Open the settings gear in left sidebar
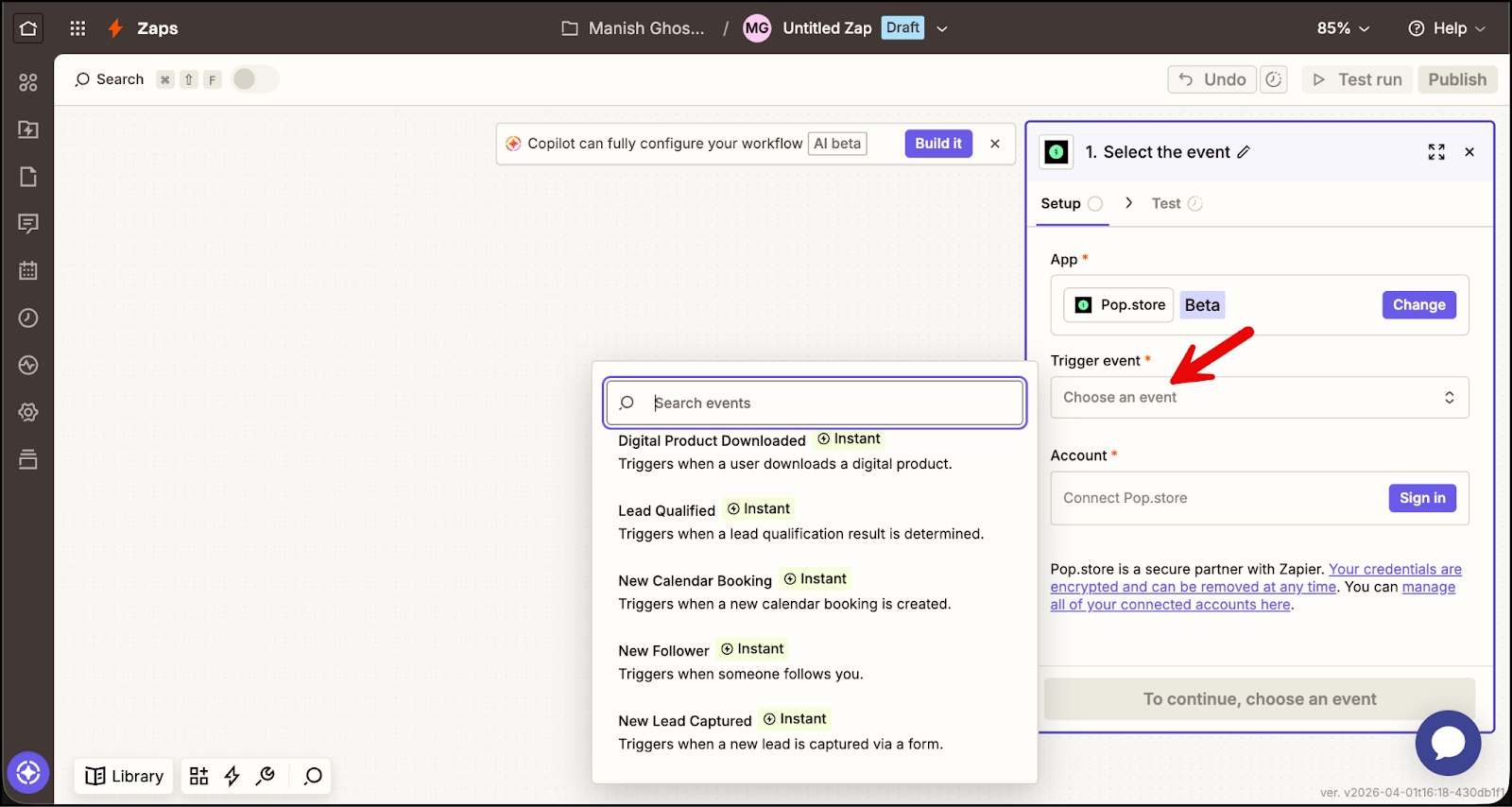 (28, 412)
